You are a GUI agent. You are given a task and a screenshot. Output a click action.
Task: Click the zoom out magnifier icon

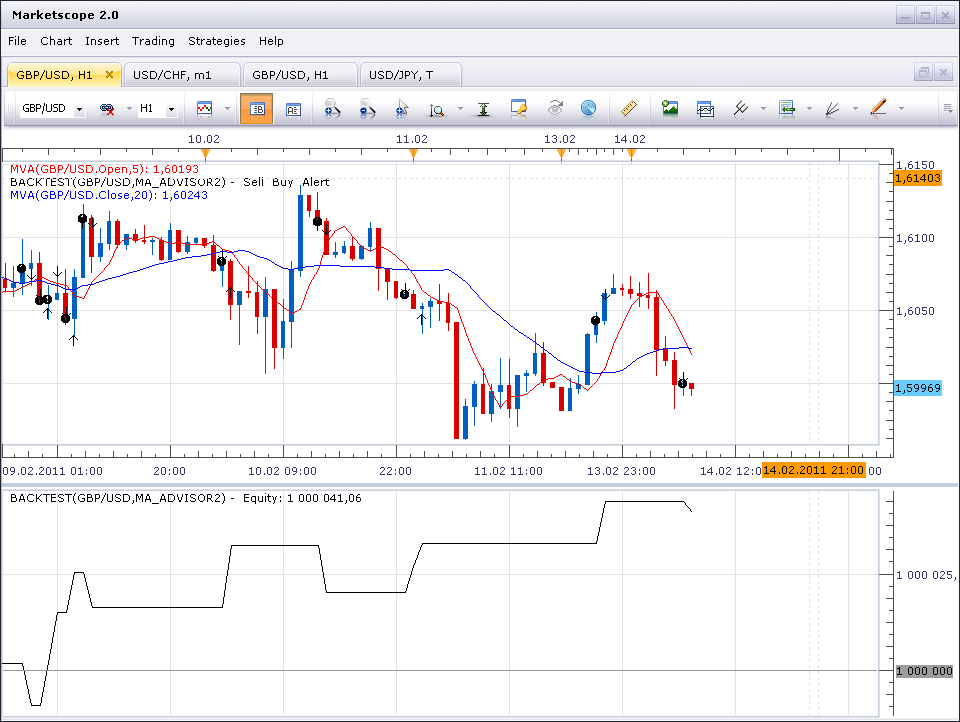point(367,109)
